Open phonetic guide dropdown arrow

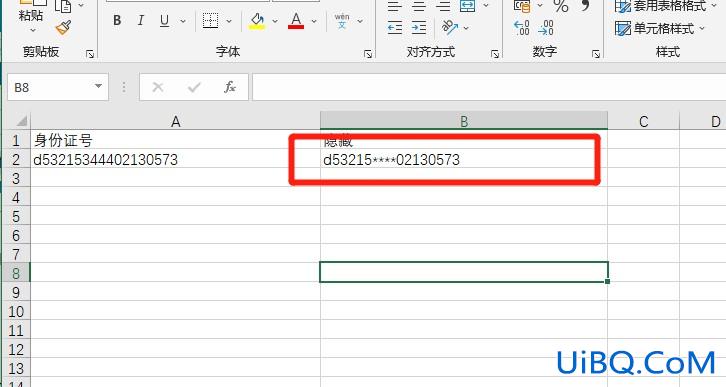360,21
